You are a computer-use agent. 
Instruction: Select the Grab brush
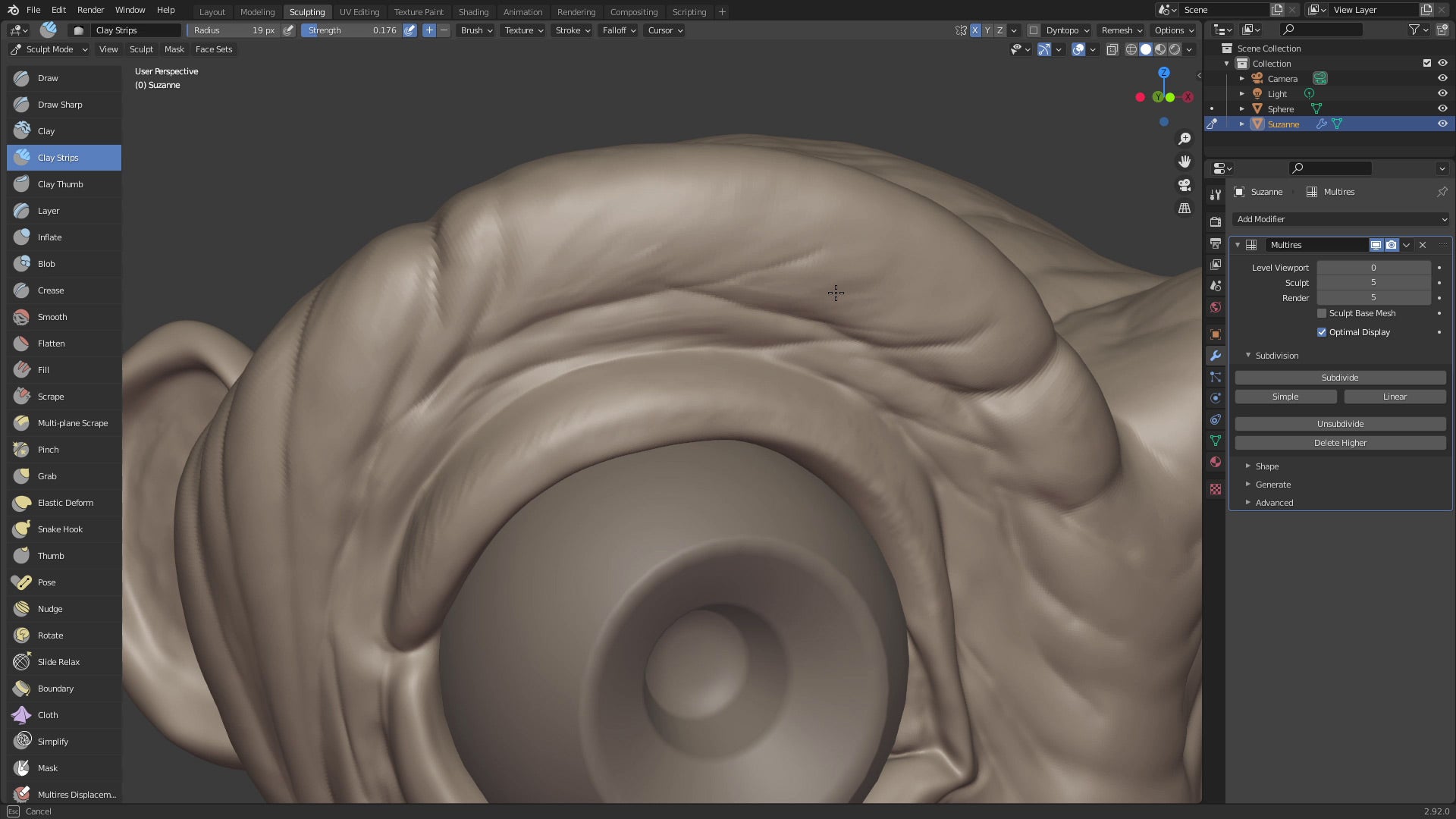point(64,476)
